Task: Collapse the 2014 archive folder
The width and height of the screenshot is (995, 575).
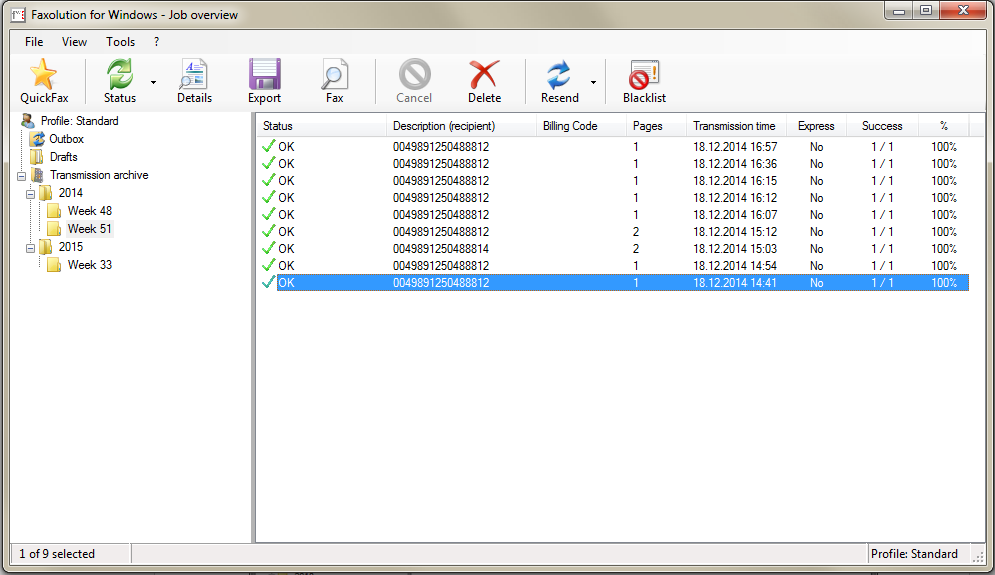Action: point(31,193)
